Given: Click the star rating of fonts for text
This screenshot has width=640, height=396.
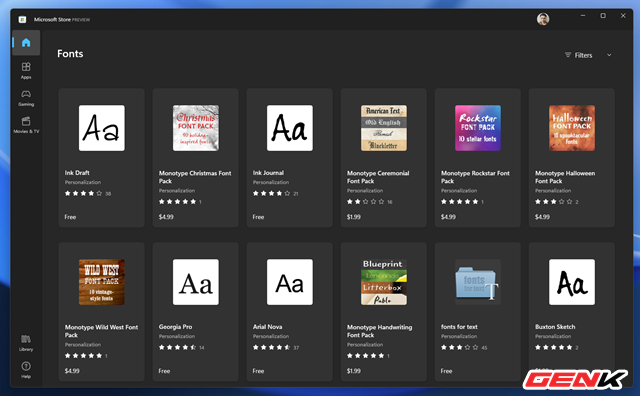Looking at the screenshot, I should (460, 347).
